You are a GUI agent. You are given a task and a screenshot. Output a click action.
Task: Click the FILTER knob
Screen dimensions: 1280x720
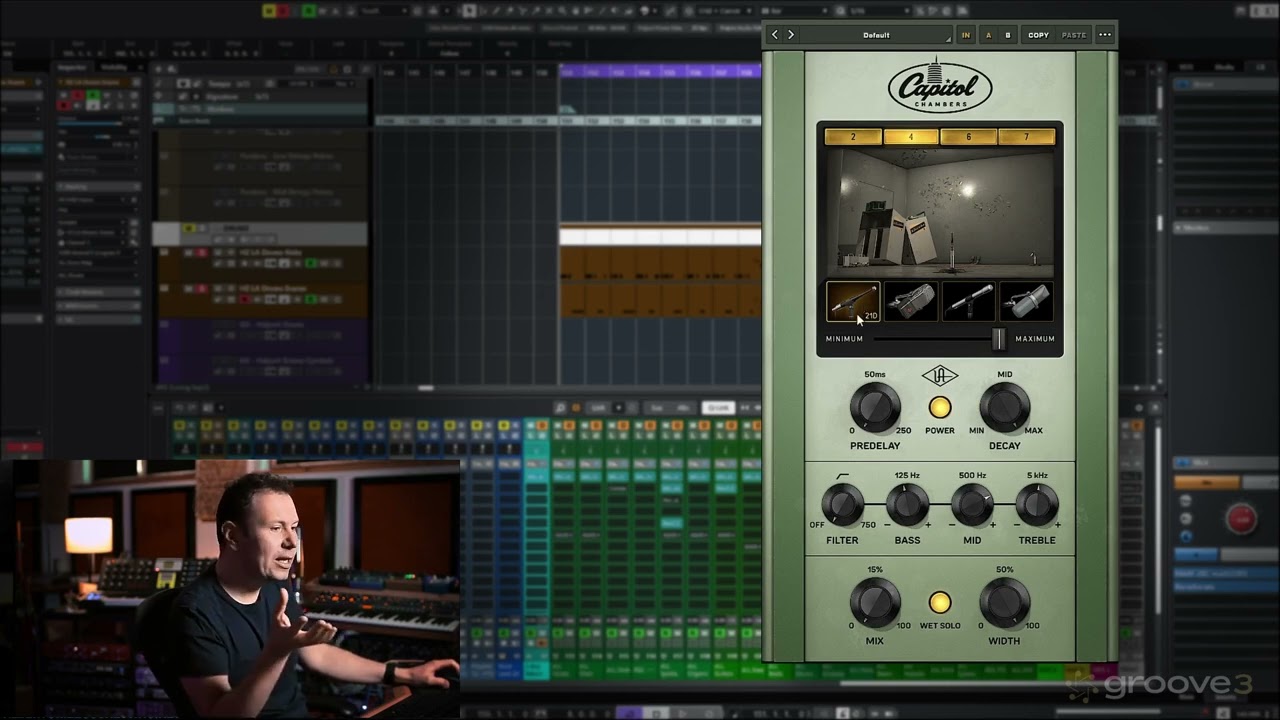tap(842, 505)
